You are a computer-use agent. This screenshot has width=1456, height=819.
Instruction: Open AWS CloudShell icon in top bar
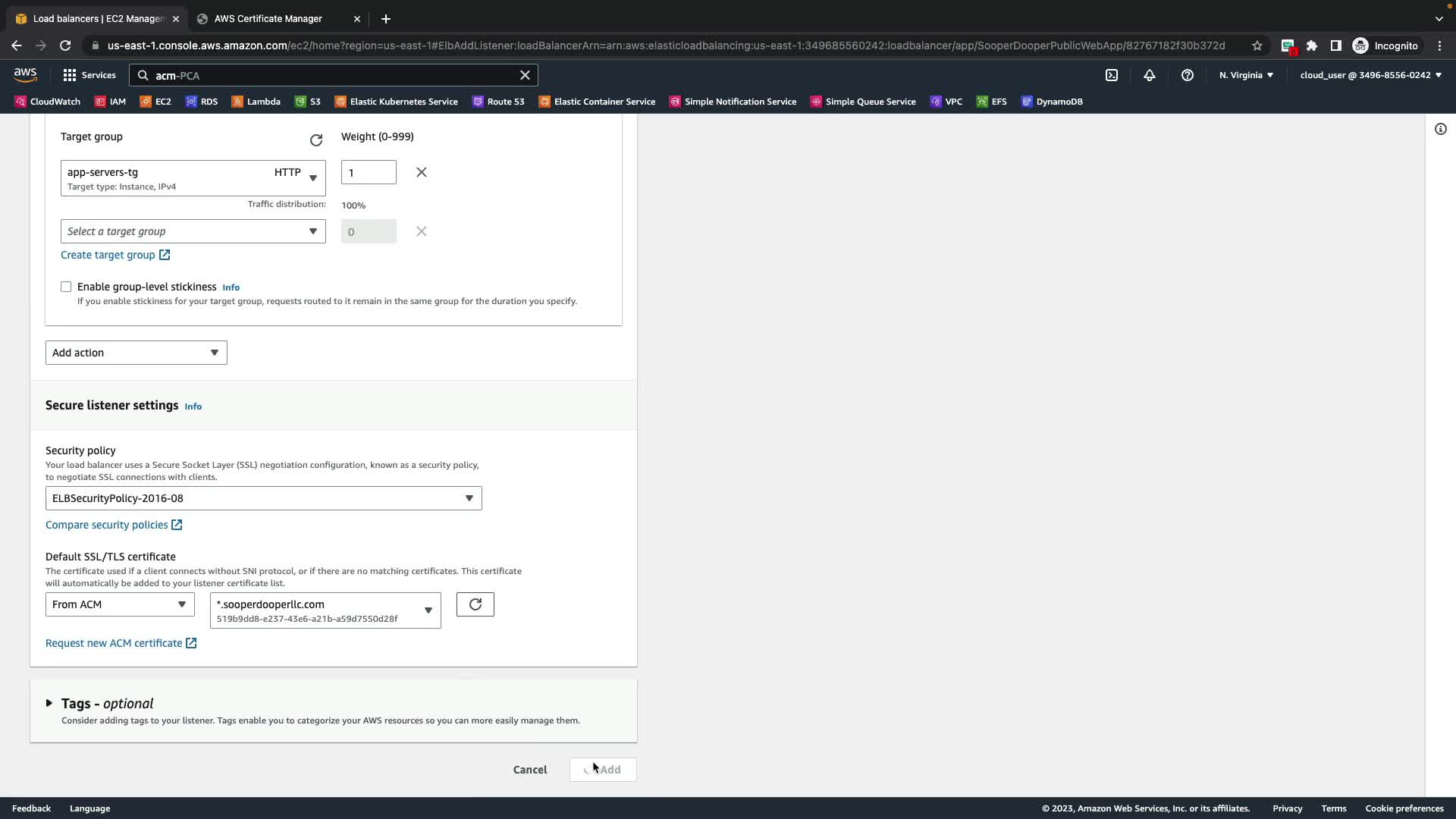point(1112,75)
